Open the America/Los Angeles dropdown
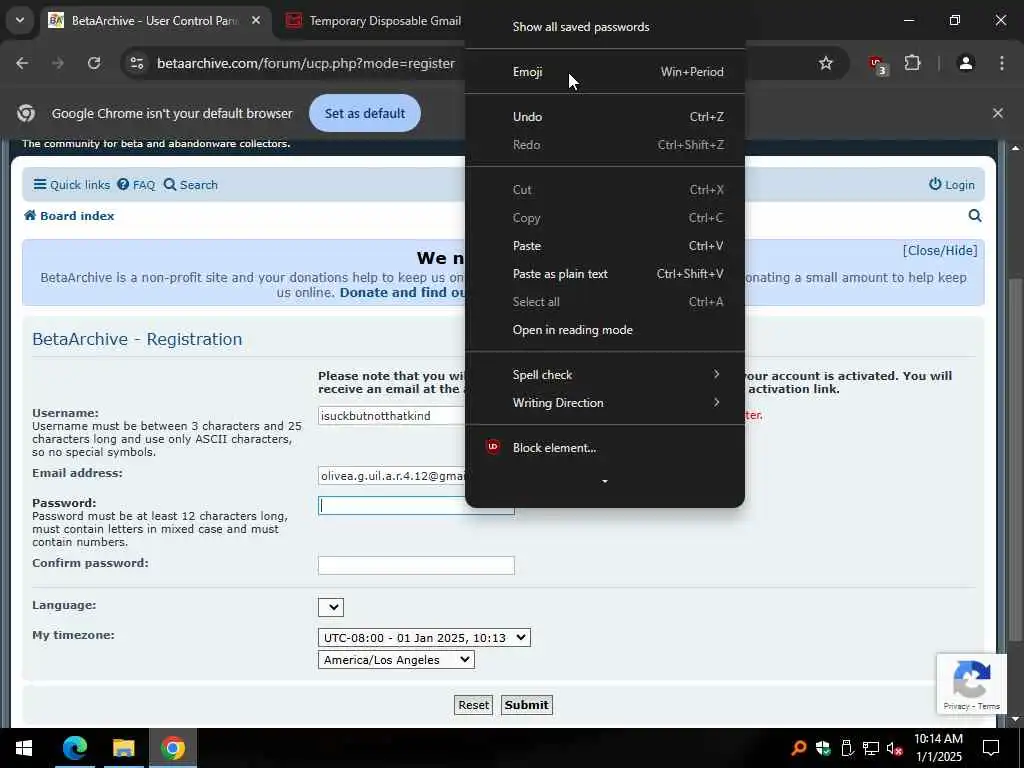This screenshot has width=1024, height=768. point(396,660)
